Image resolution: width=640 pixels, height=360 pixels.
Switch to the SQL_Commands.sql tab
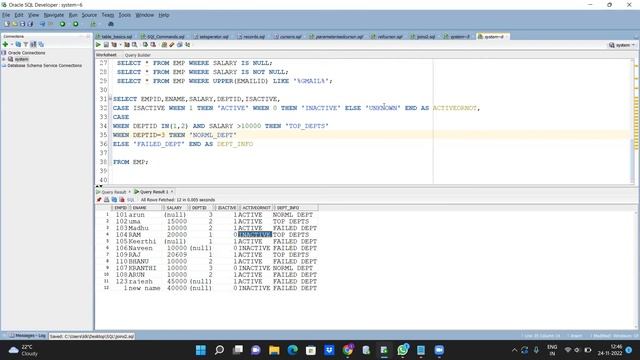coord(163,37)
